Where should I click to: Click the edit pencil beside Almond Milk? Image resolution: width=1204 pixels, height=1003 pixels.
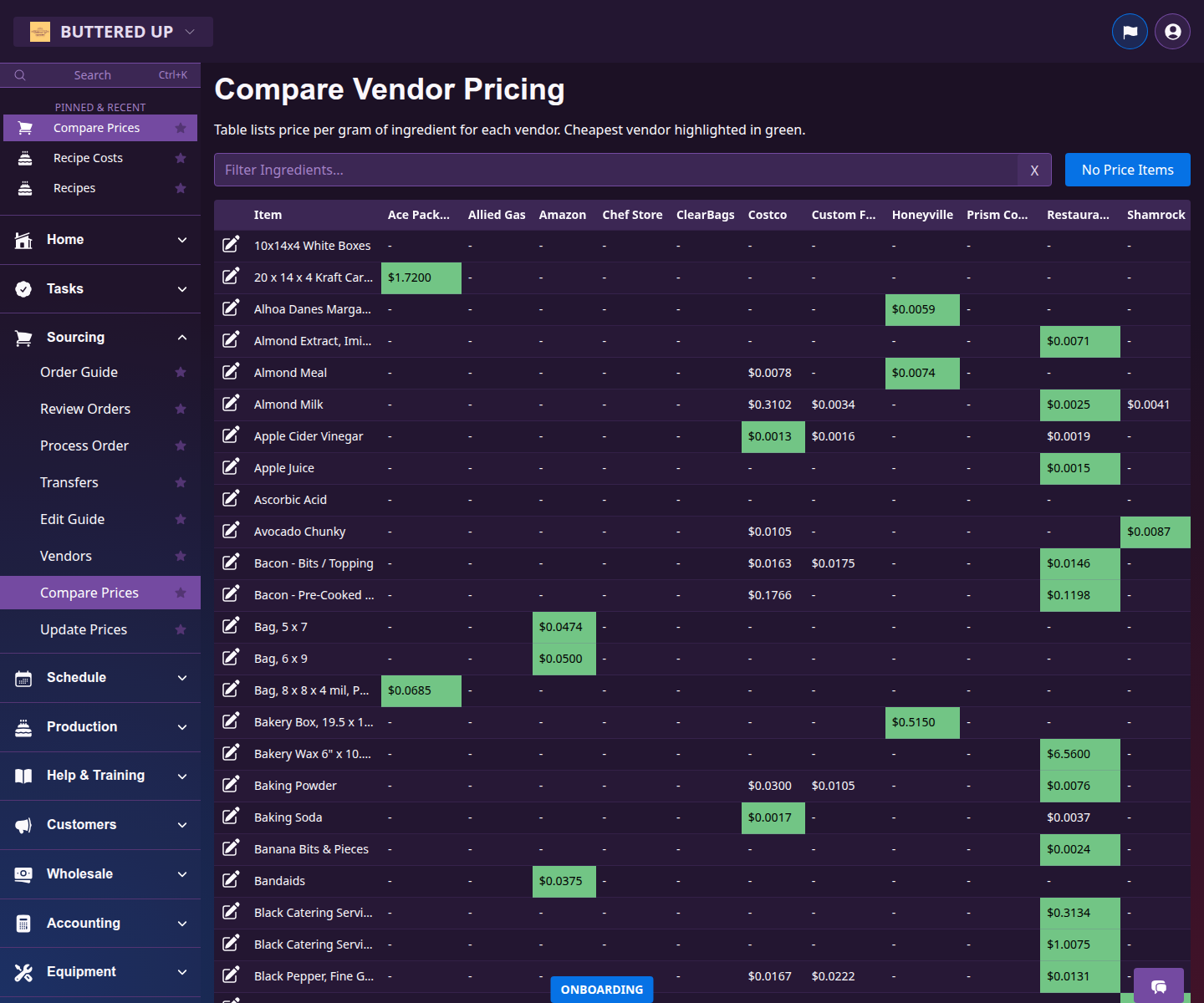(231, 403)
